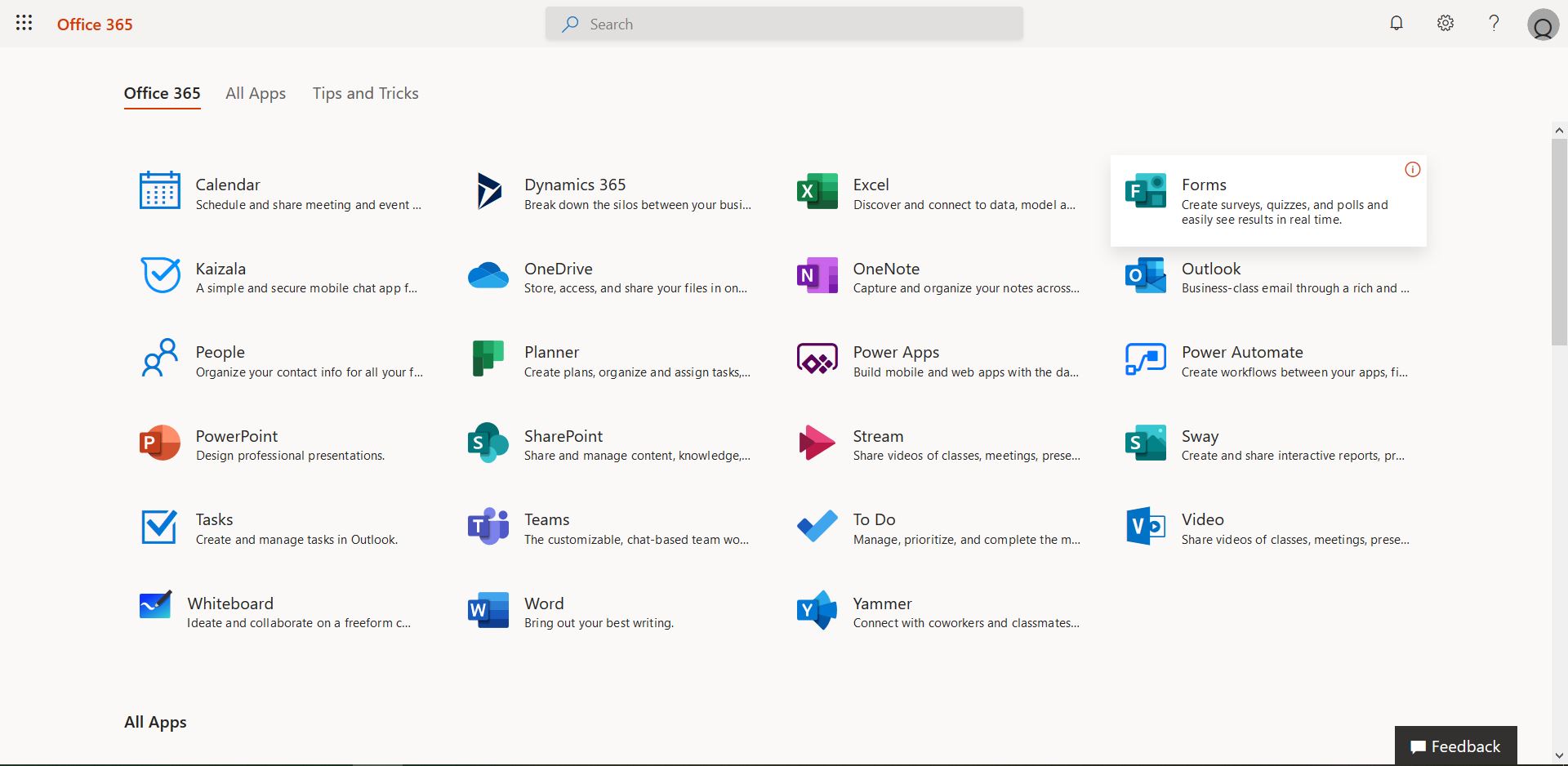Click the Outlook app icon
The image size is (1568, 766).
(1146, 275)
